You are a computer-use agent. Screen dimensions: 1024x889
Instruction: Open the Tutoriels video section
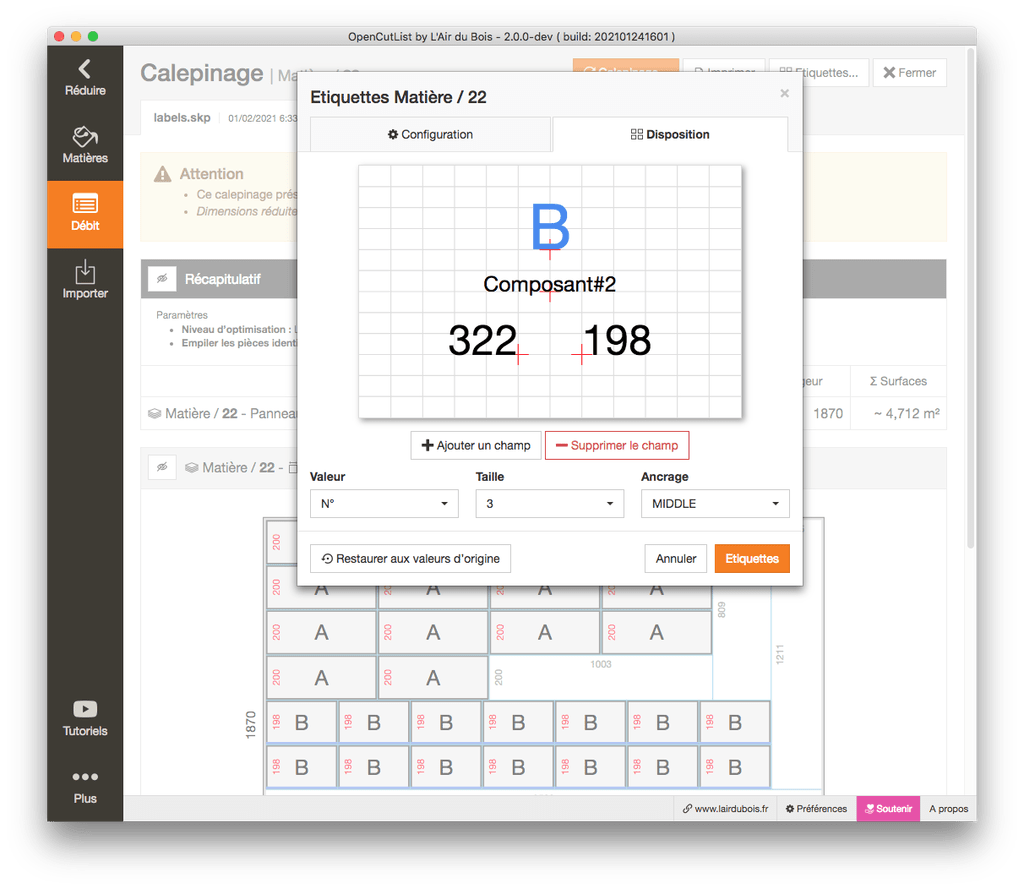pos(85,719)
